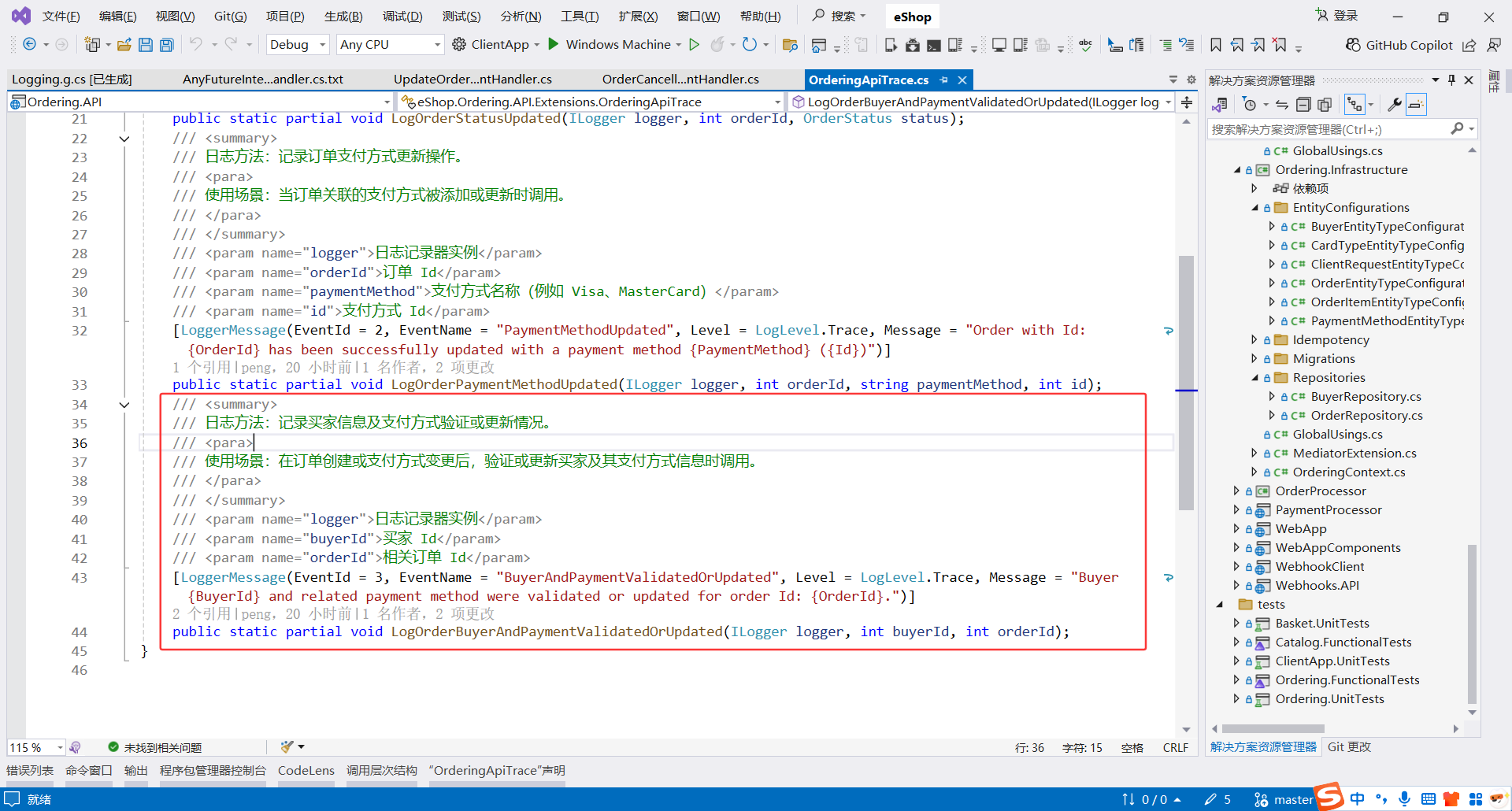This screenshot has width=1512, height=811.
Task: Toggle the preview selected items button in Solution Explorer
Action: tap(1416, 104)
